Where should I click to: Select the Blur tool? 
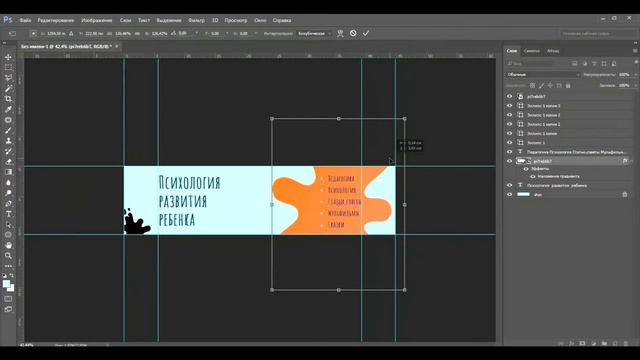click(8, 182)
